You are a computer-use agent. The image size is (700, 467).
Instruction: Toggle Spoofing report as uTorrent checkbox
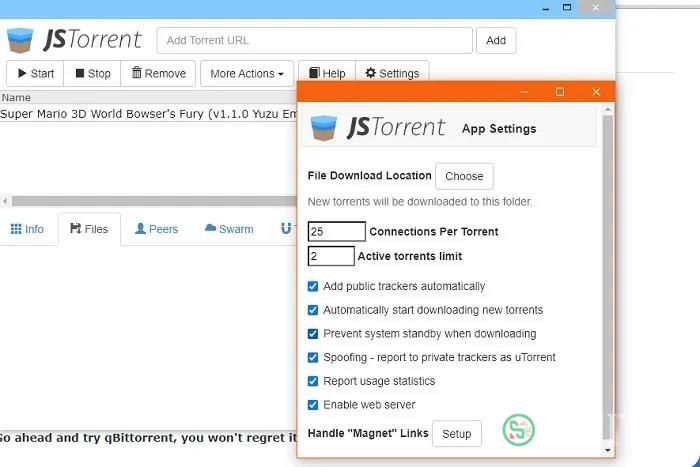coord(313,357)
